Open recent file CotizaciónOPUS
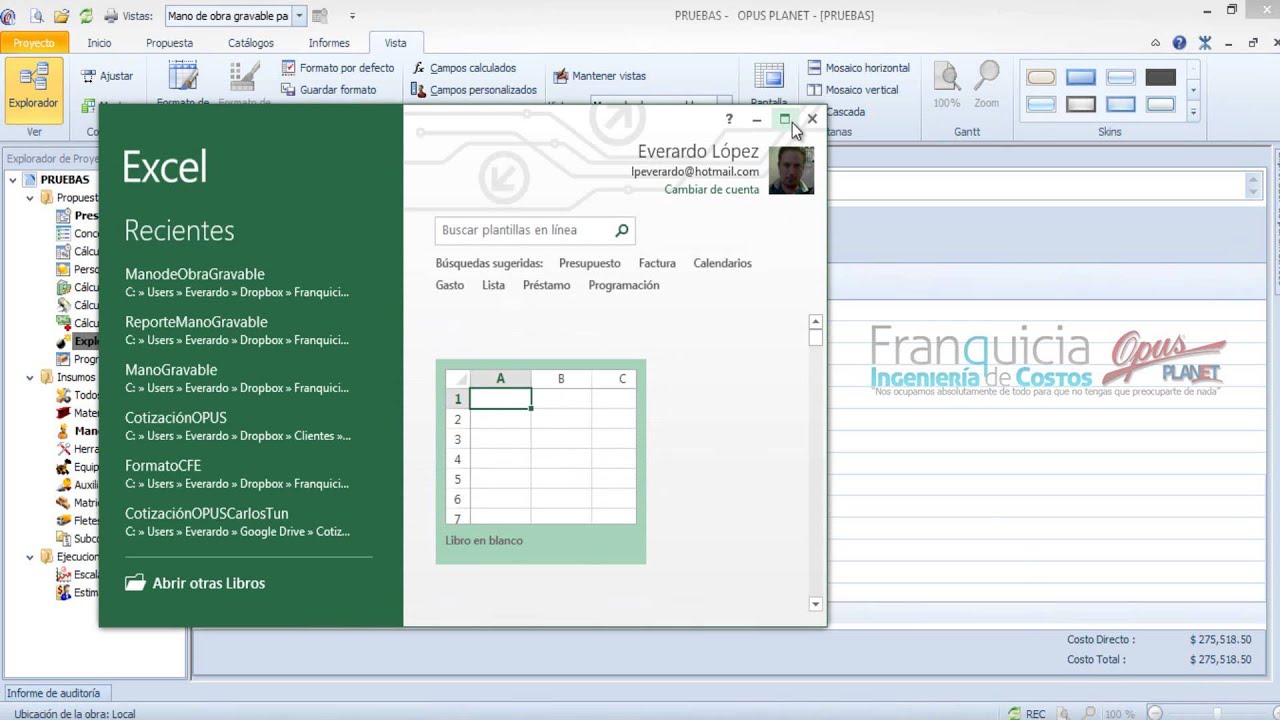1280x720 pixels. point(237,427)
